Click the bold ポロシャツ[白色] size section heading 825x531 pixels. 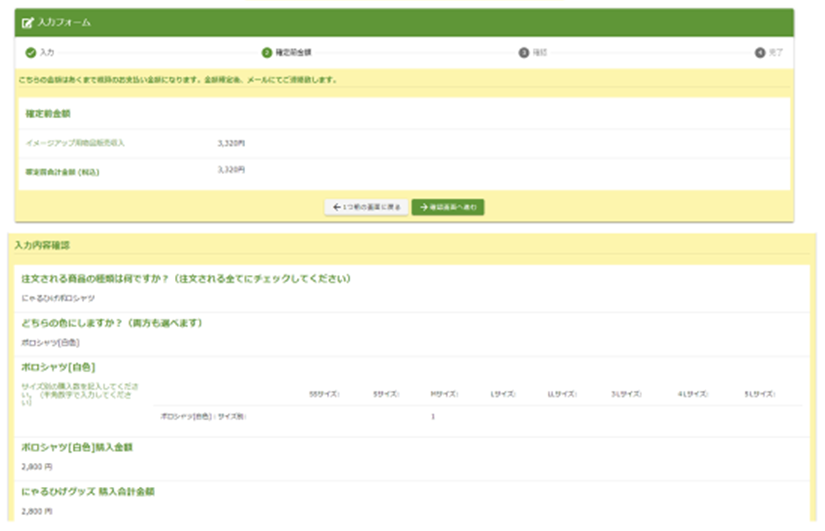click(x=58, y=367)
